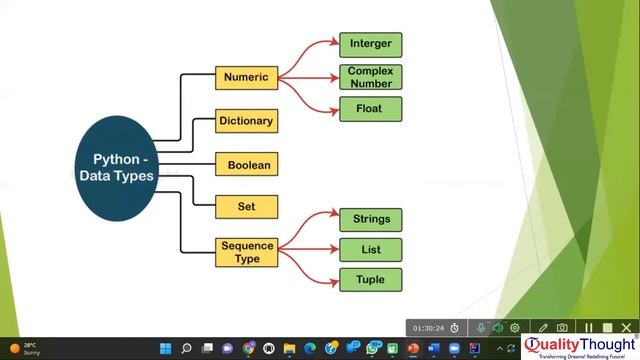Open Zoom from the taskbar
Viewport: 640px width, 360px height.
pos(454,349)
